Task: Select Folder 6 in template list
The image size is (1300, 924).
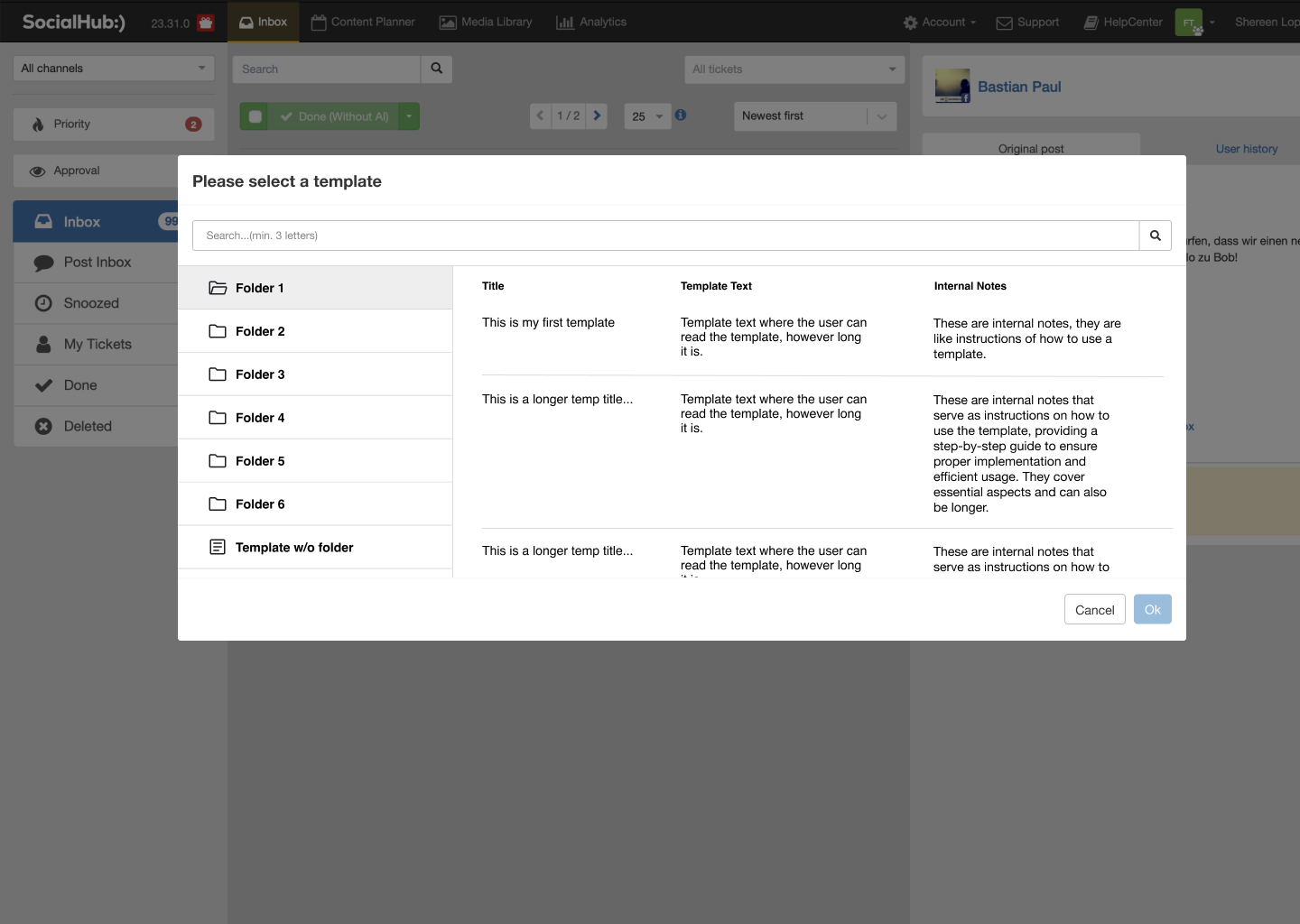Action: coord(315,504)
